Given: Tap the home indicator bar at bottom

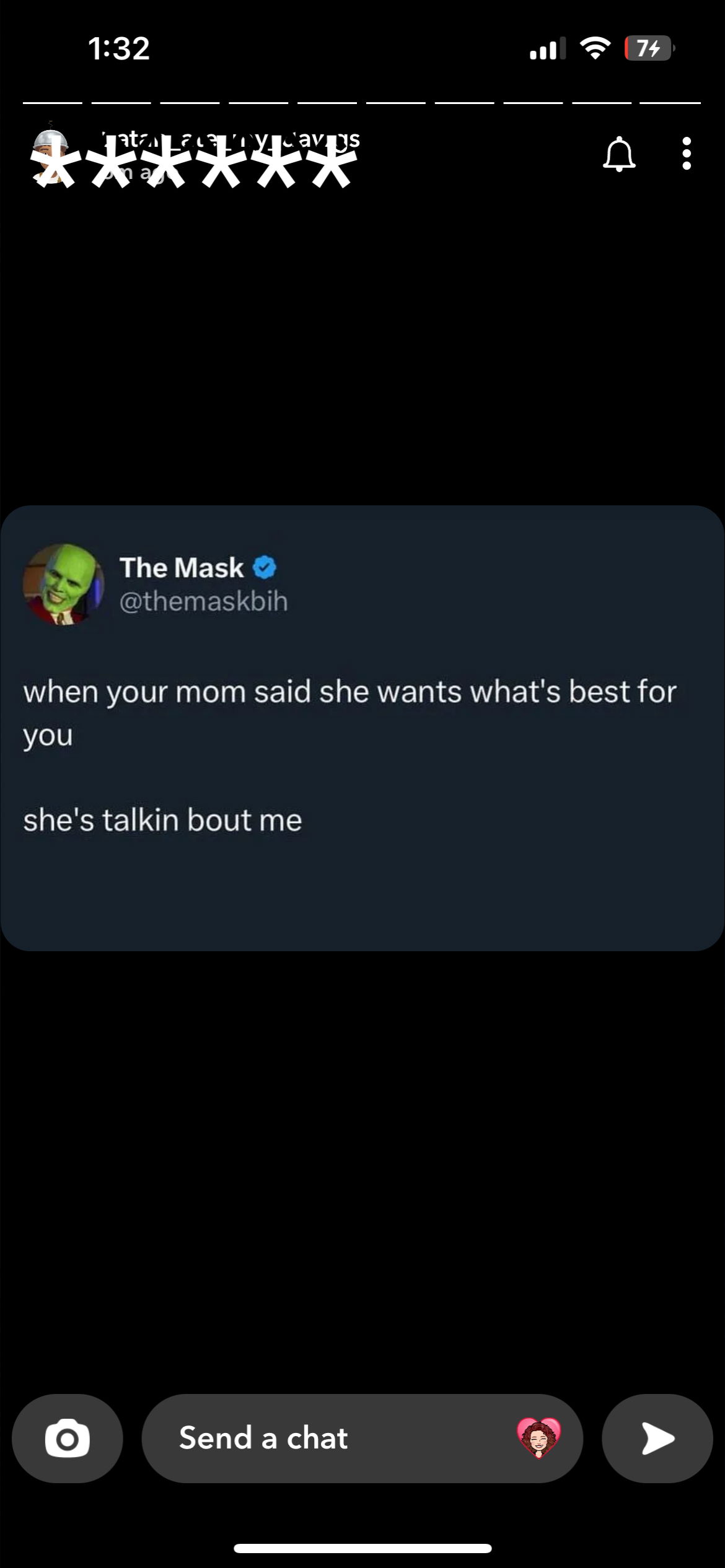Looking at the screenshot, I should (362, 1548).
